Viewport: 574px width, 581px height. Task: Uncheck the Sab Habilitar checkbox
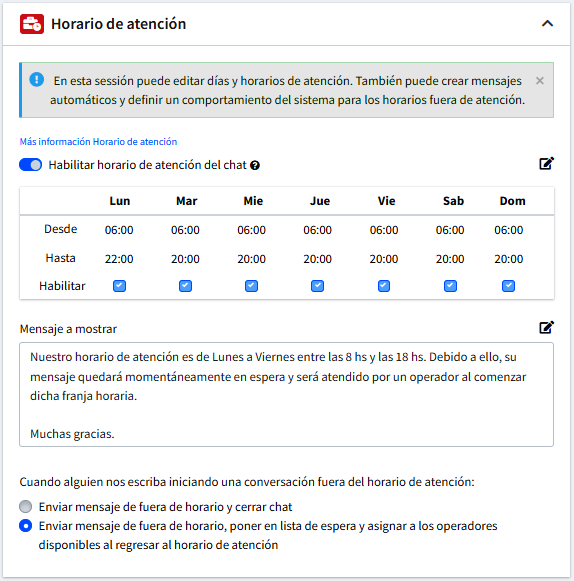click(450, 286)
